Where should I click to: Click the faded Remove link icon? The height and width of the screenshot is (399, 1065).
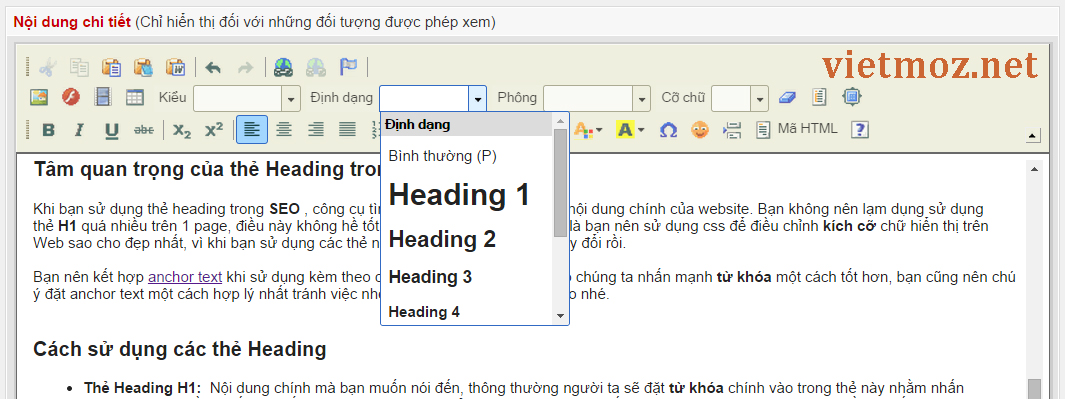315,67
